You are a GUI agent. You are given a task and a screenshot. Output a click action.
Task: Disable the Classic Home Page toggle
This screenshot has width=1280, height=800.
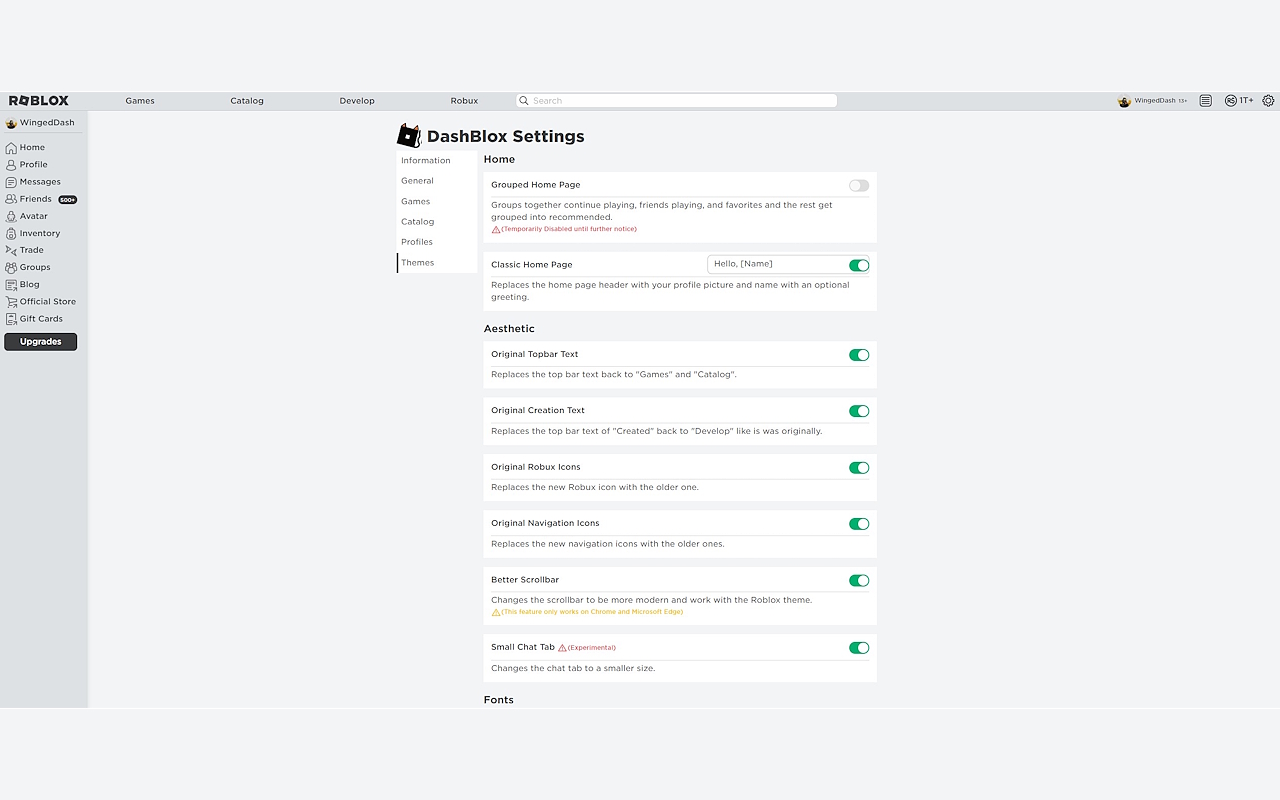pos(858,265)
